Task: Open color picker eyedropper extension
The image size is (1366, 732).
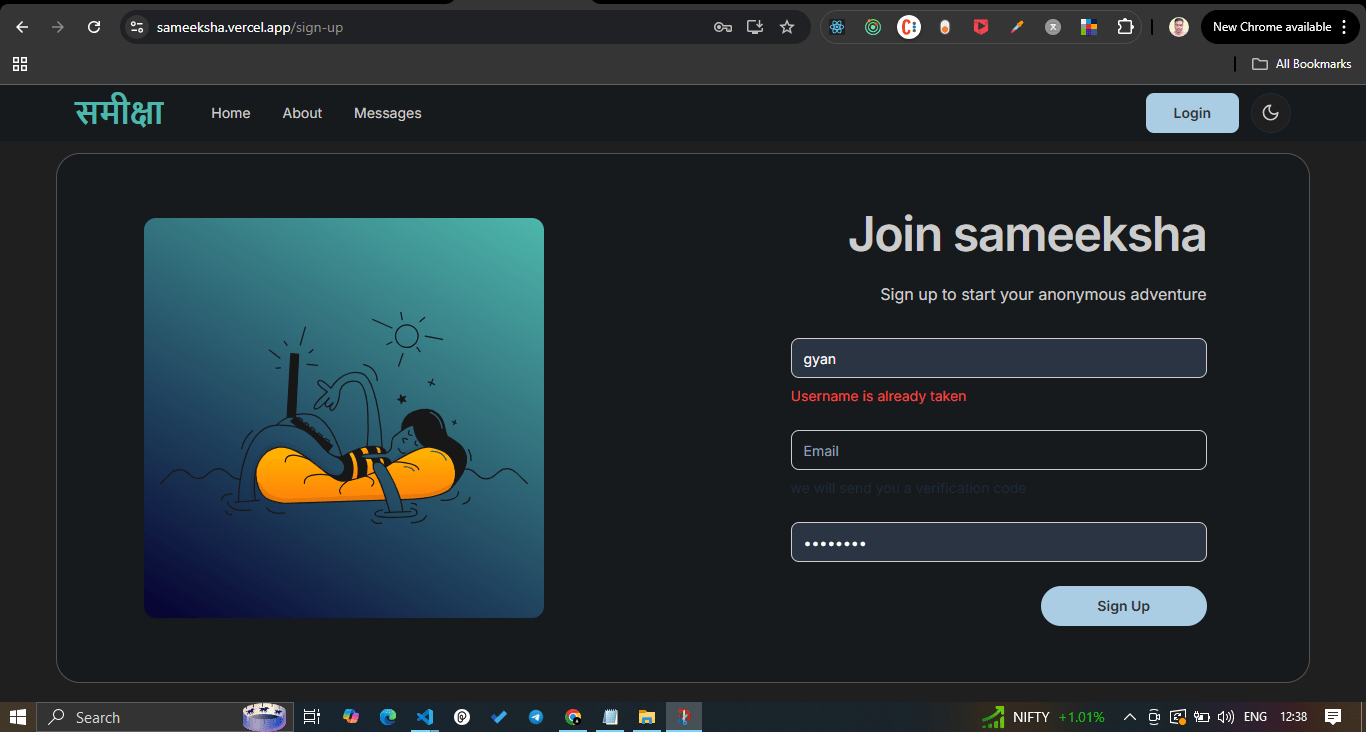Action: pos(1017,27)
